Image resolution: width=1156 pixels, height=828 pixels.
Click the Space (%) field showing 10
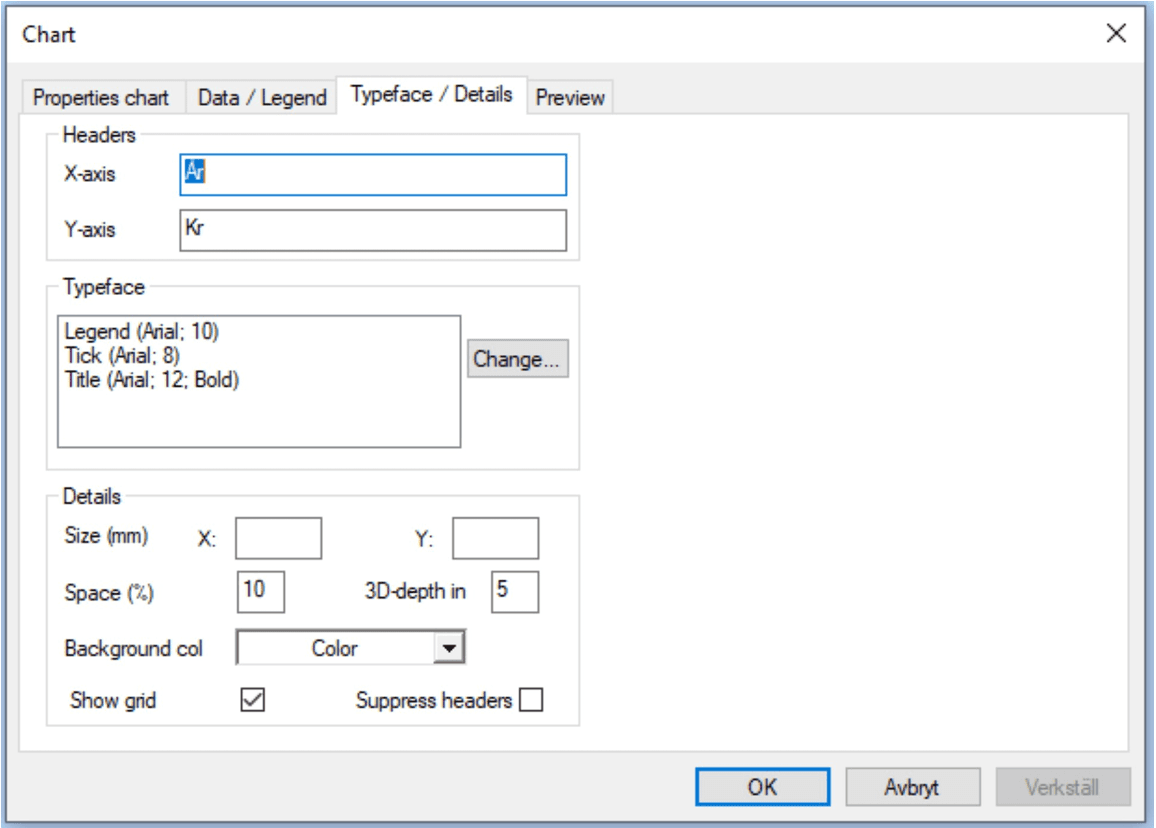point(260,591)
